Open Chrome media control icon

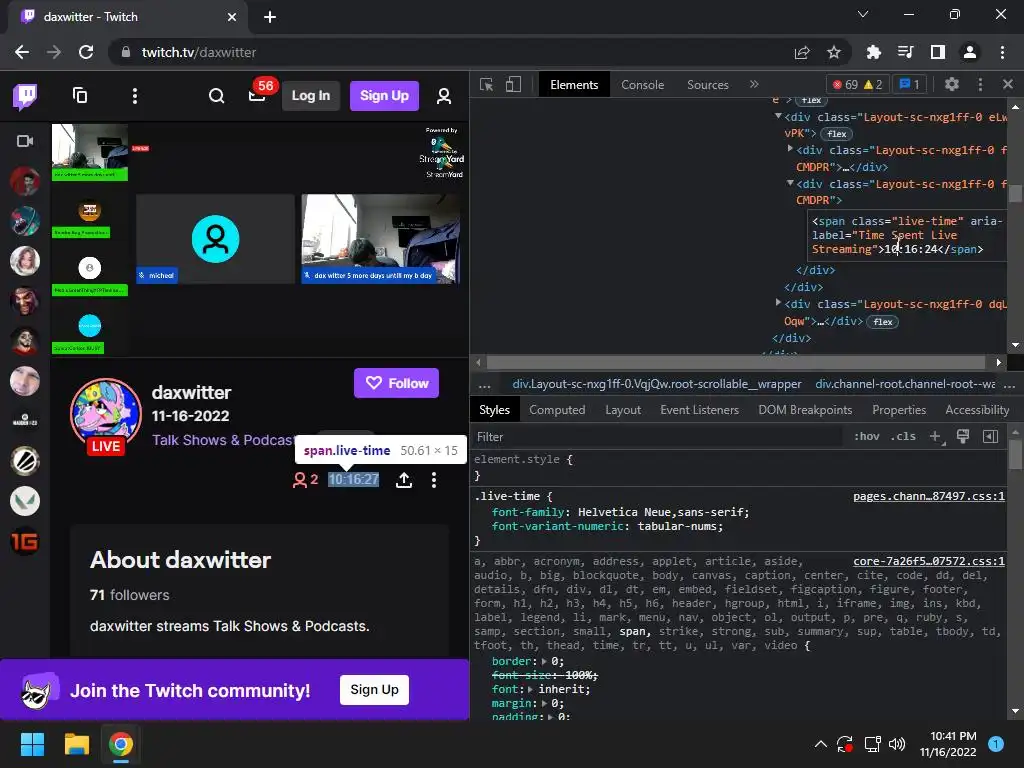(905, 52)
